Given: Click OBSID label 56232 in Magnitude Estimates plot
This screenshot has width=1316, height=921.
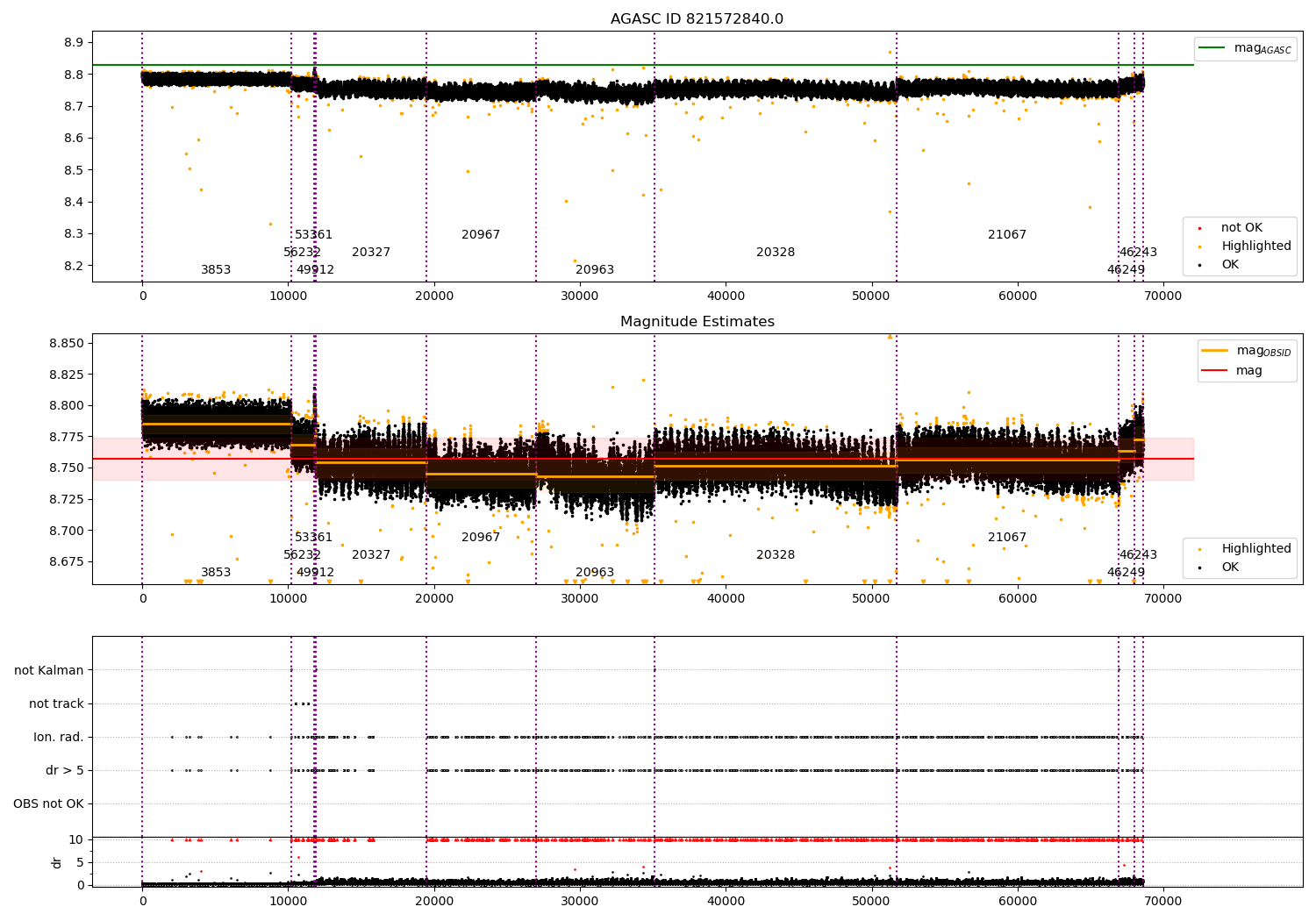Looking at the screenshot, I should (x=302, y=555).
